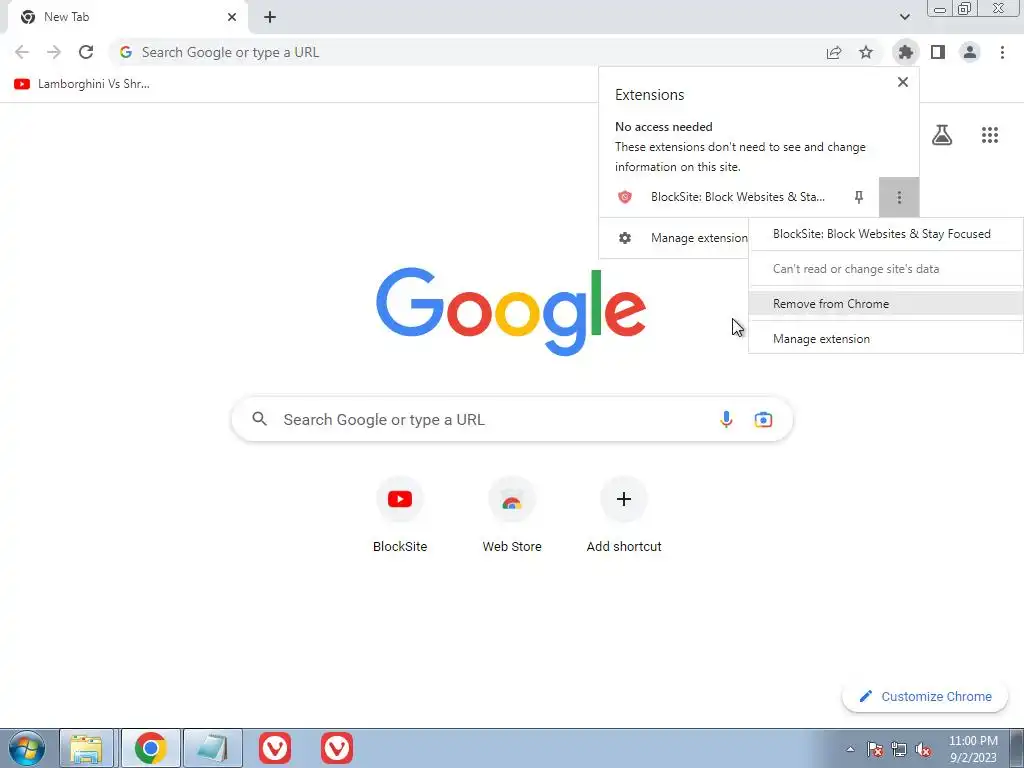Image resolution: width=1024 pixels, height=768 pixels.
Task: Open the side panel icon
Action: (x=938, y=52)
